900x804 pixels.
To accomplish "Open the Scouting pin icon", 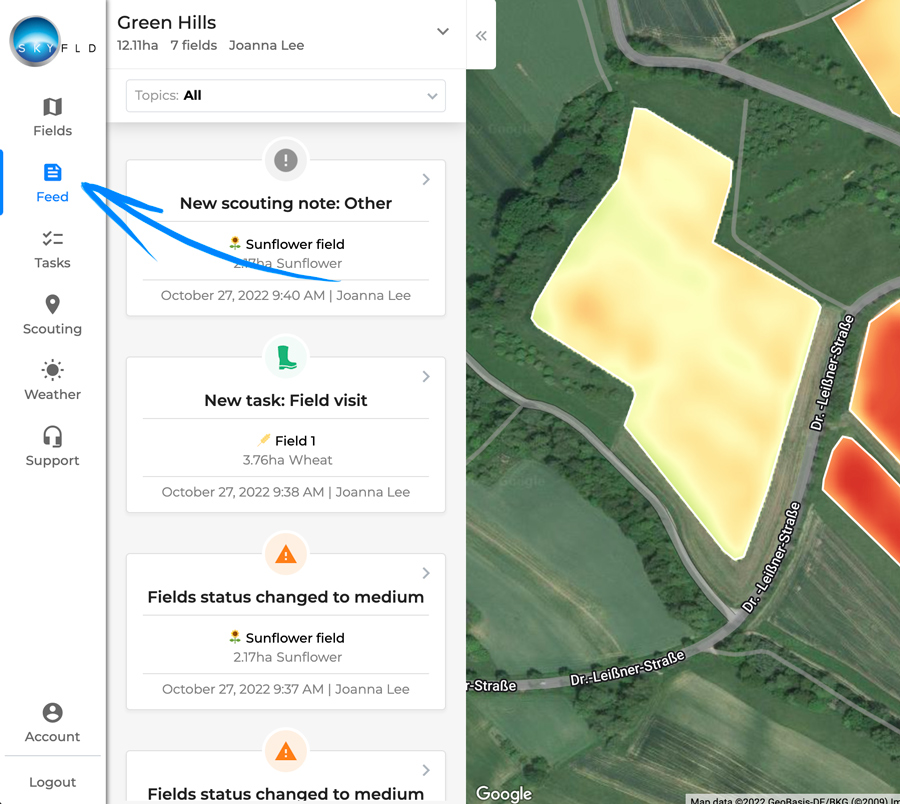I will pyautogui.click(x=52, y=304).
